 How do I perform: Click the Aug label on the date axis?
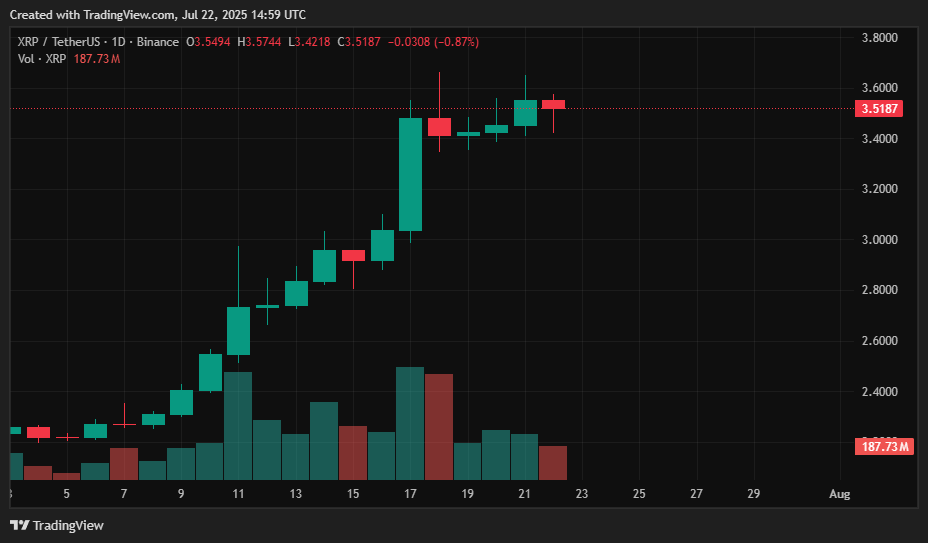[840, 494]
